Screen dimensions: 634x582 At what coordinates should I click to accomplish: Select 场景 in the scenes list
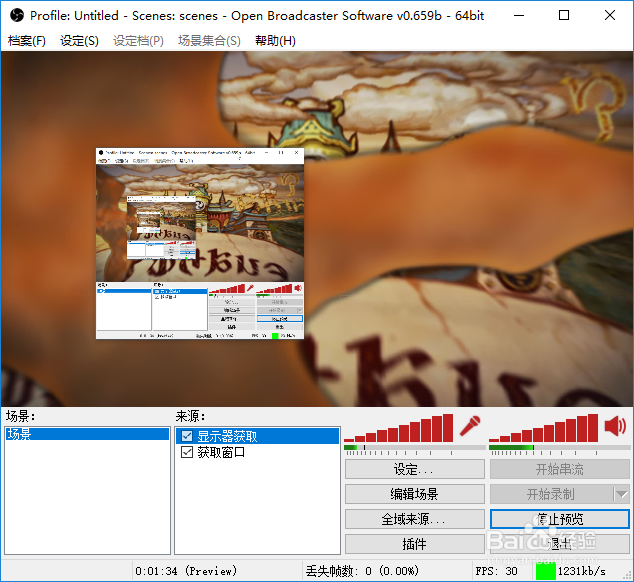[87, 434]
